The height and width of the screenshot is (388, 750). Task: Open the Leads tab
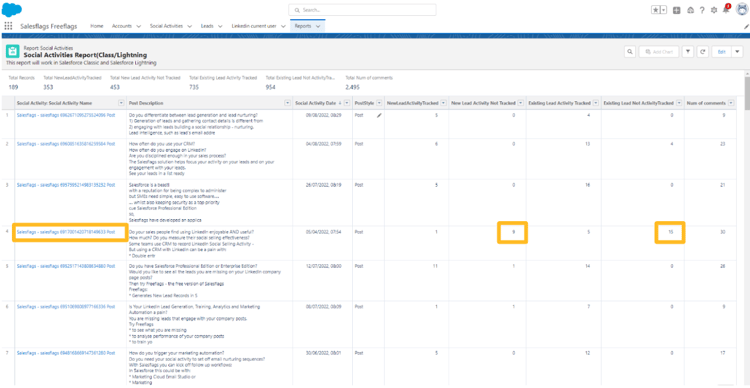coord(207,26)
